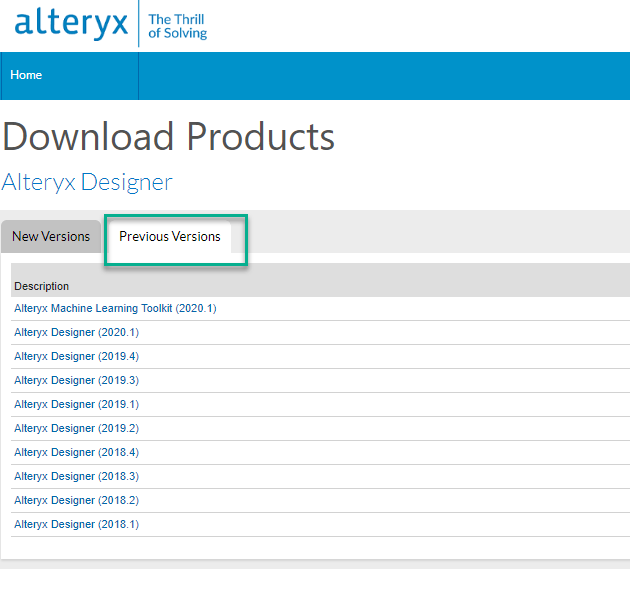Viewport: 630px width, 611px height.
Task: Click The Thrill of Solving tagline
Action: [x=177, y=26]
